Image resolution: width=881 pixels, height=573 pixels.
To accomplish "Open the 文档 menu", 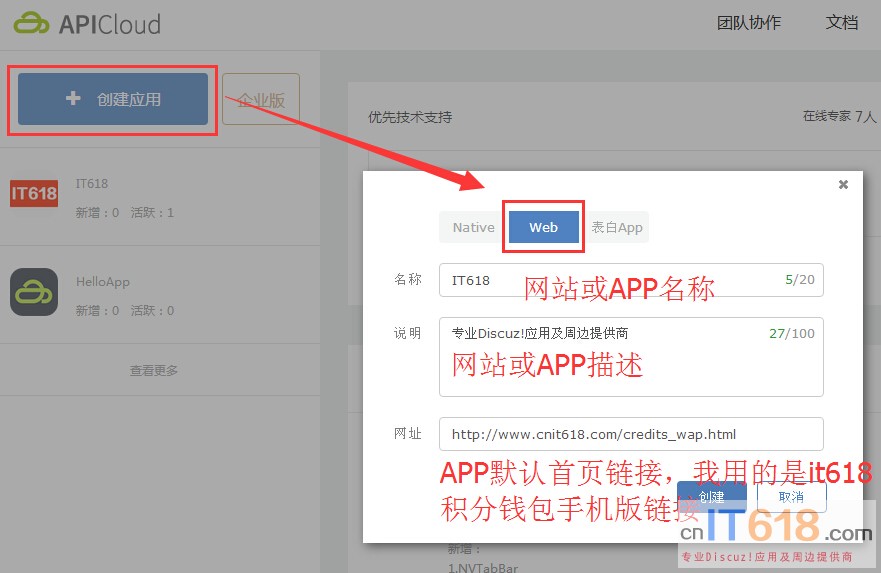I will coord(841,23).
